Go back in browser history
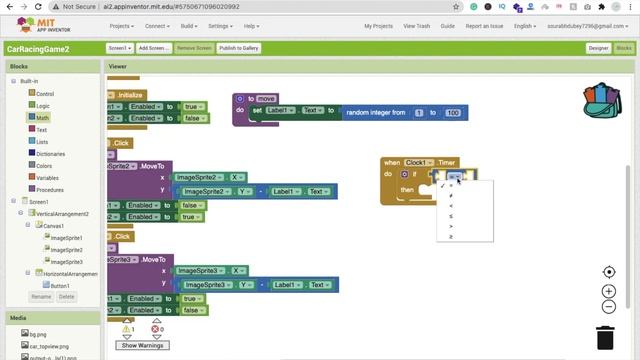This screenshot has height=360, width=640. pos(10,7)
